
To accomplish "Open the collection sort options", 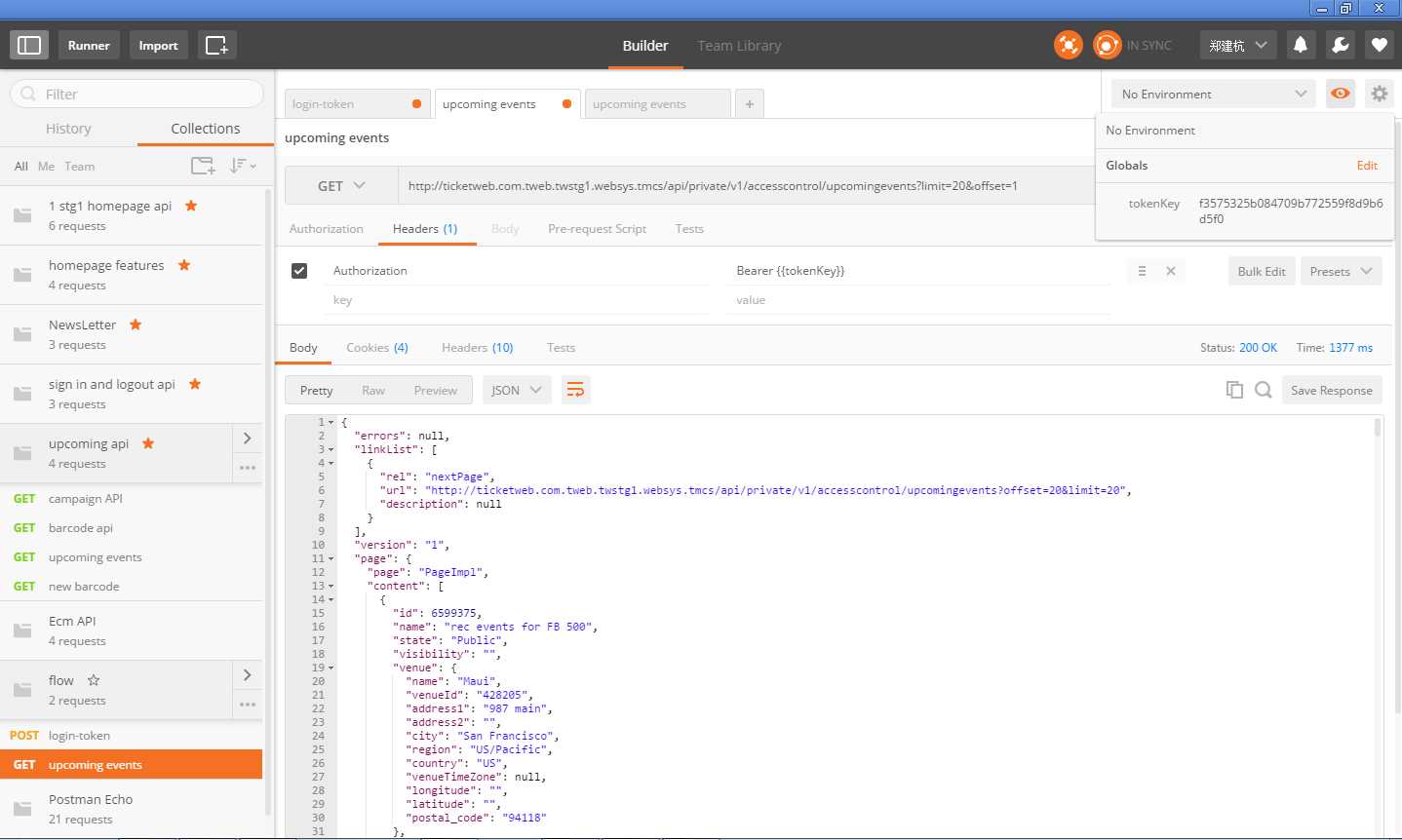I will tap(243, 166).
